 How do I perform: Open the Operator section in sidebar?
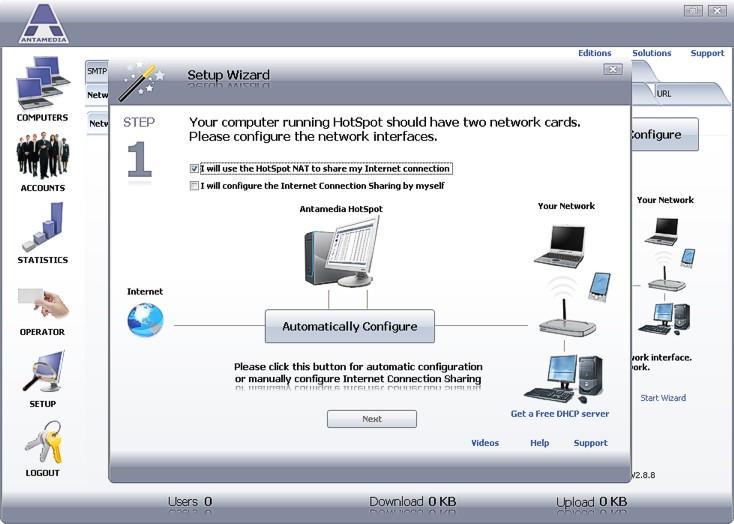43,310
